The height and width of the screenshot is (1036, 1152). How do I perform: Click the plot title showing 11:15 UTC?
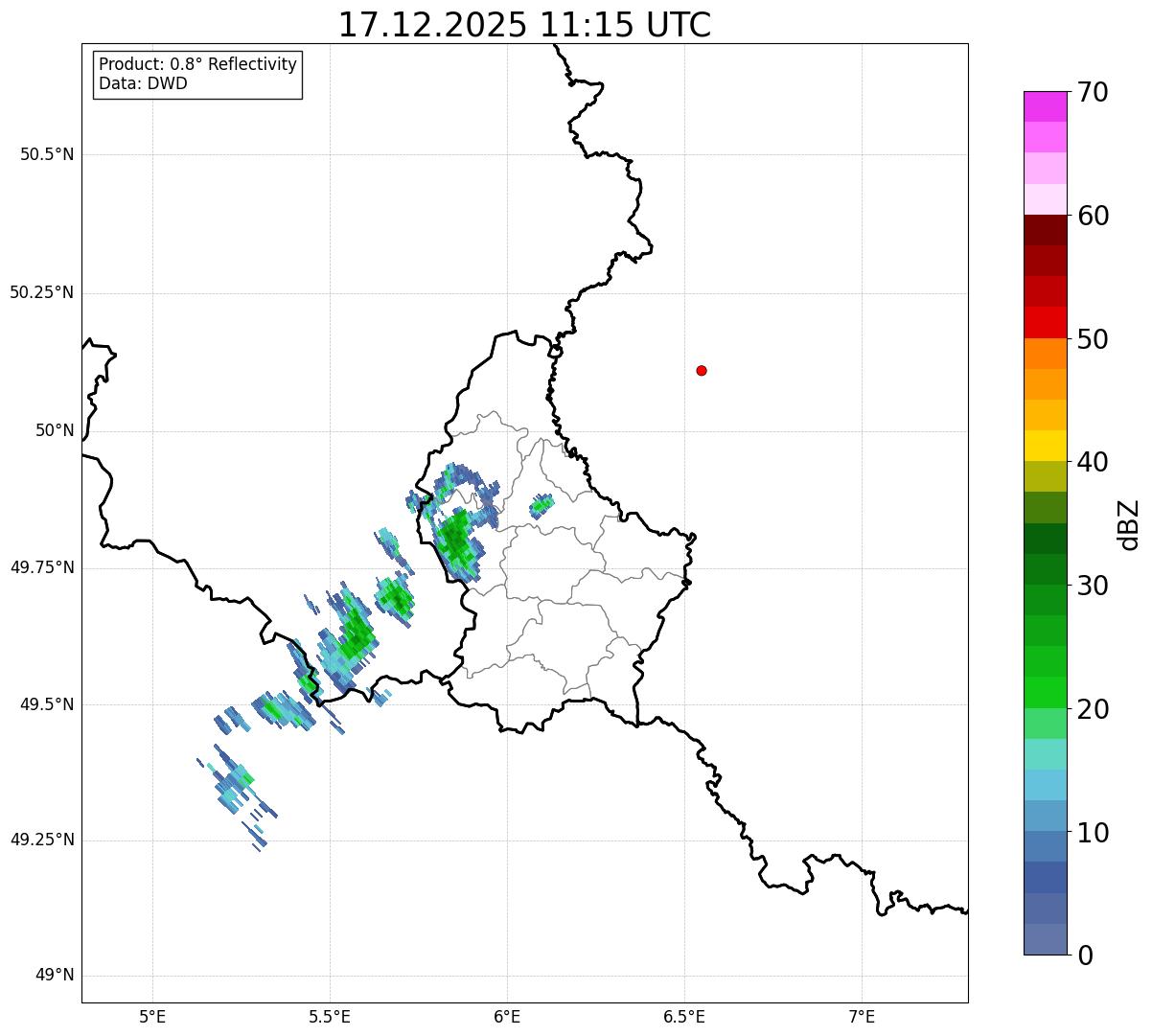click(524, 25)
